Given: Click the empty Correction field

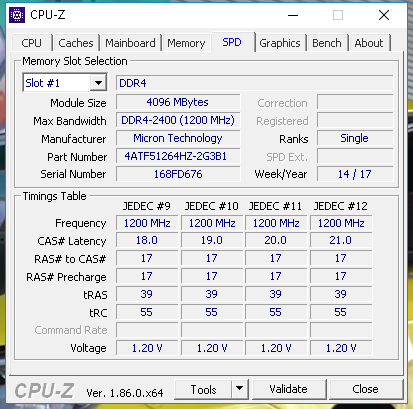Looking at the screenshot, I should 355,102.
